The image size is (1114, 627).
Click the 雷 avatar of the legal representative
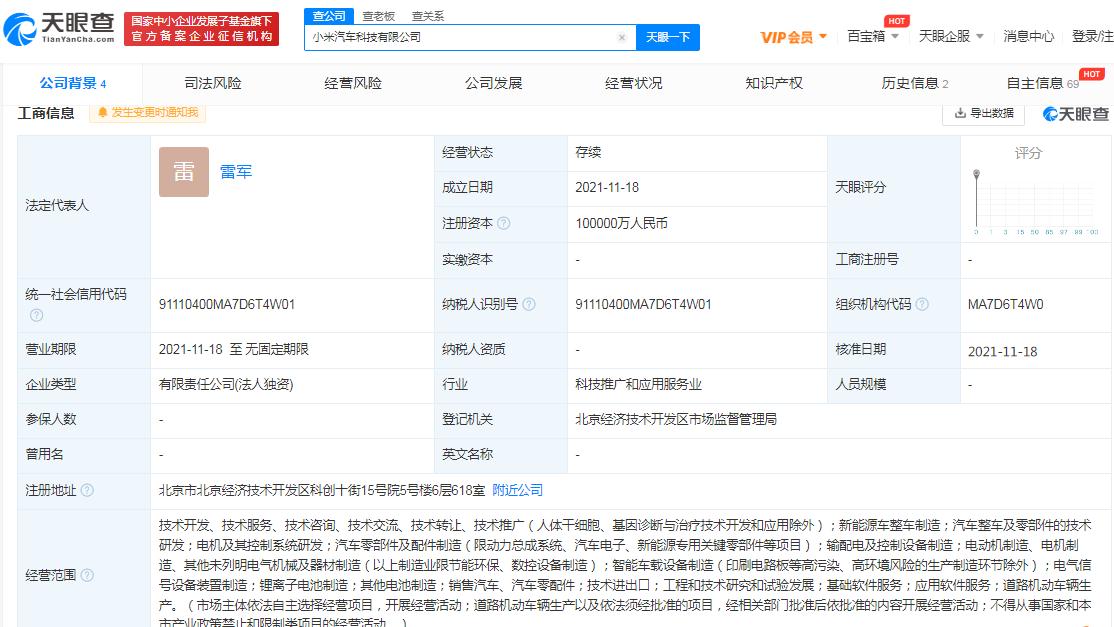tap(184, 172)
